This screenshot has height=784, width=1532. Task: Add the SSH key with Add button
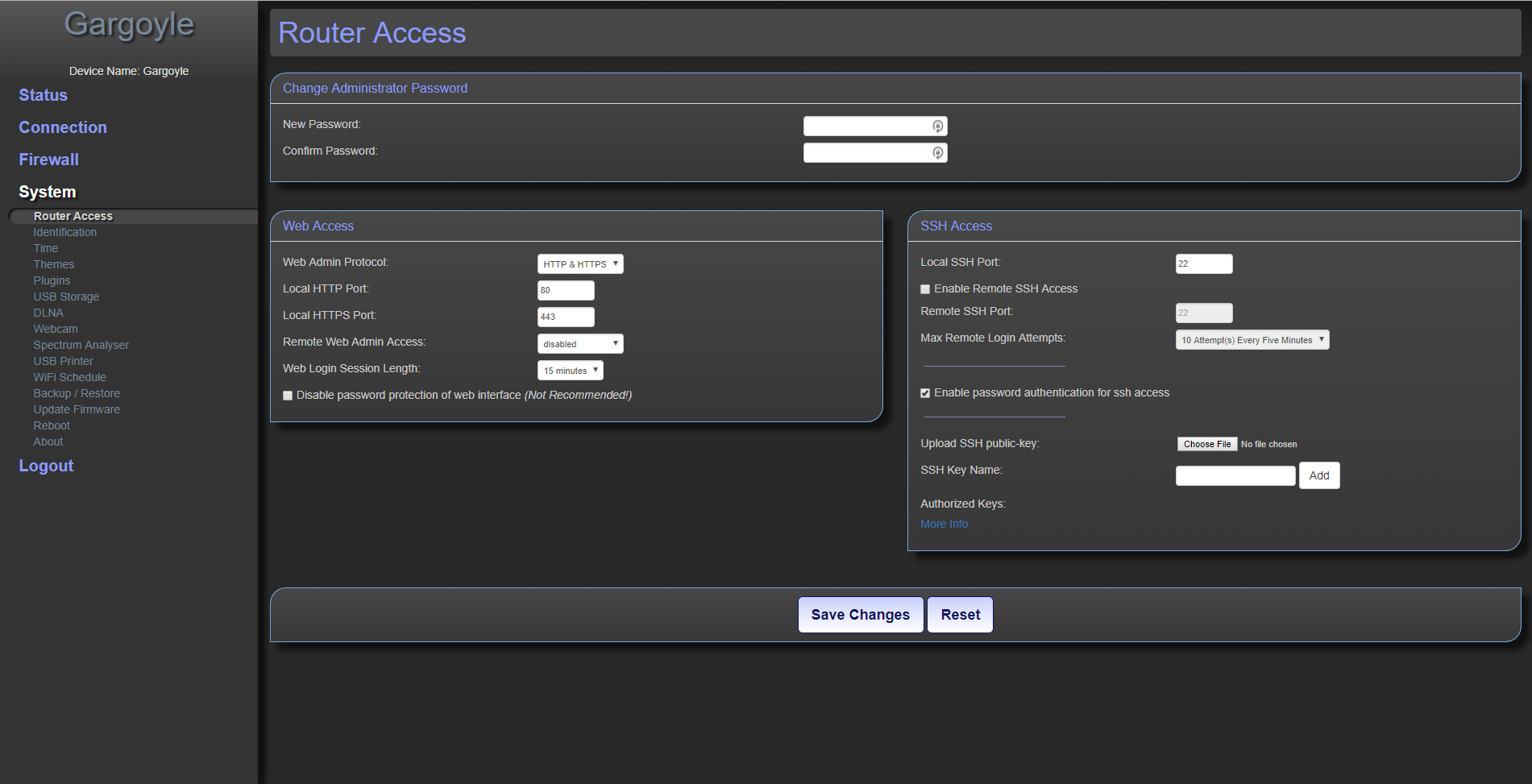click(x=1318, y=475)
